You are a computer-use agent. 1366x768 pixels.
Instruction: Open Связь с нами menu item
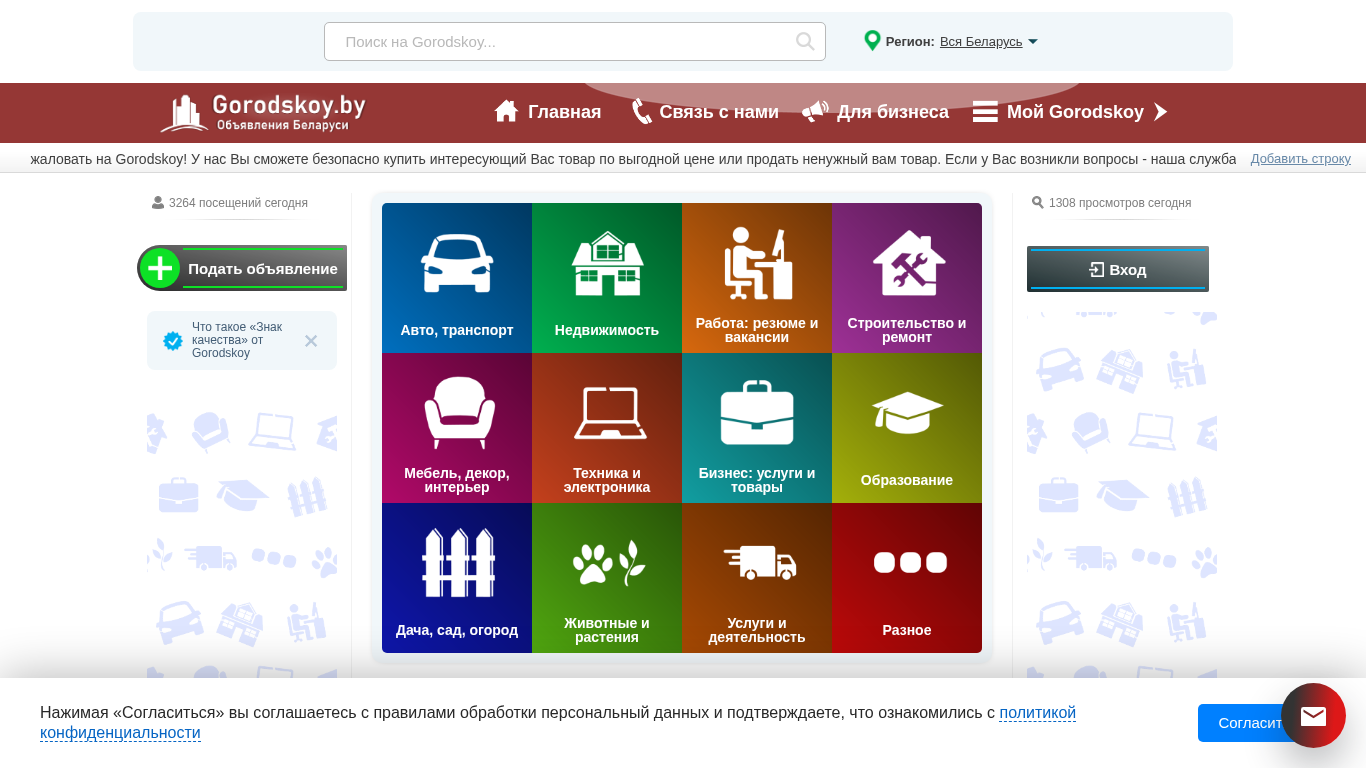coord(719,112)
